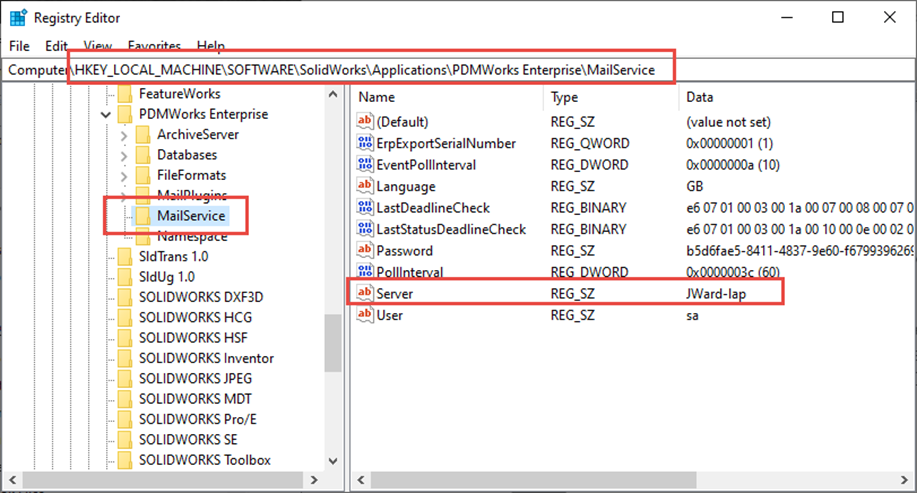Select the PollInterval value name

(410, 272)
